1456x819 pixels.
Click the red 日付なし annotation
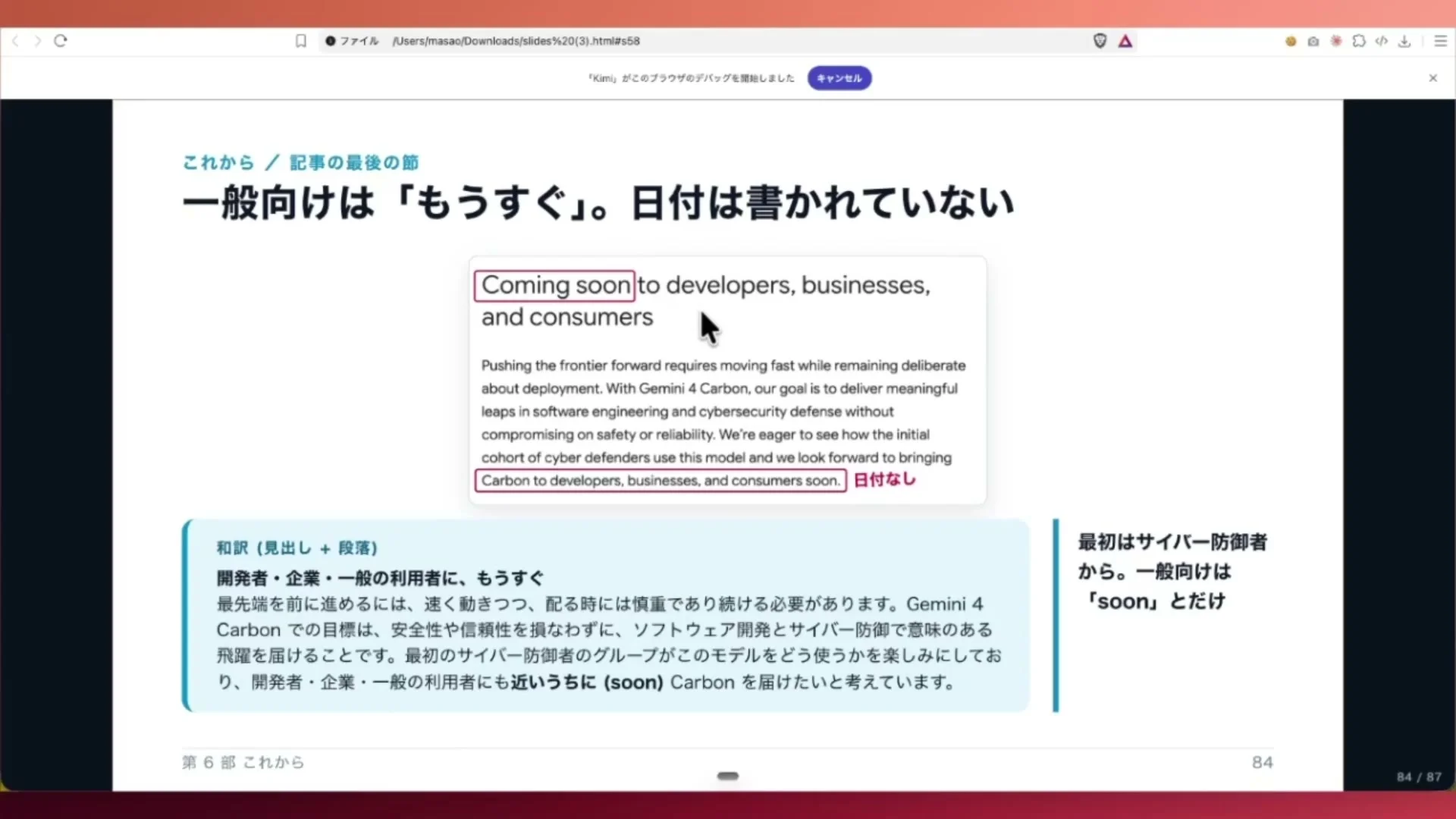click(x=885, y=480)
